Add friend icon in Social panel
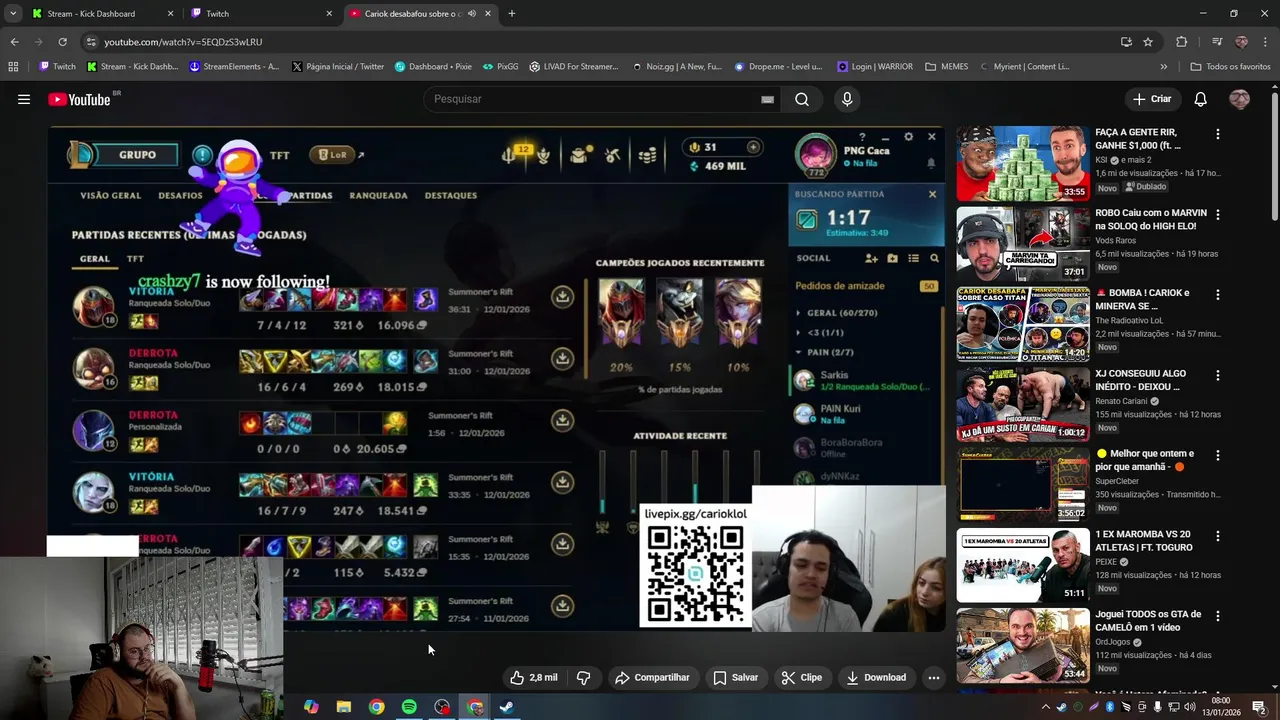The image size is (1280, 720). 871,258
